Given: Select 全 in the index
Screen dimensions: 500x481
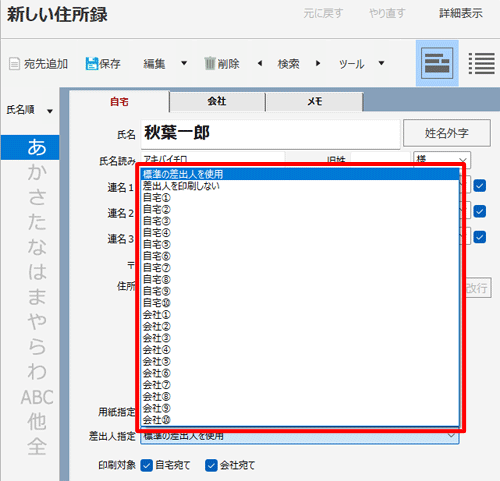Looking at the screenshot, I should [x=37, y=446].
